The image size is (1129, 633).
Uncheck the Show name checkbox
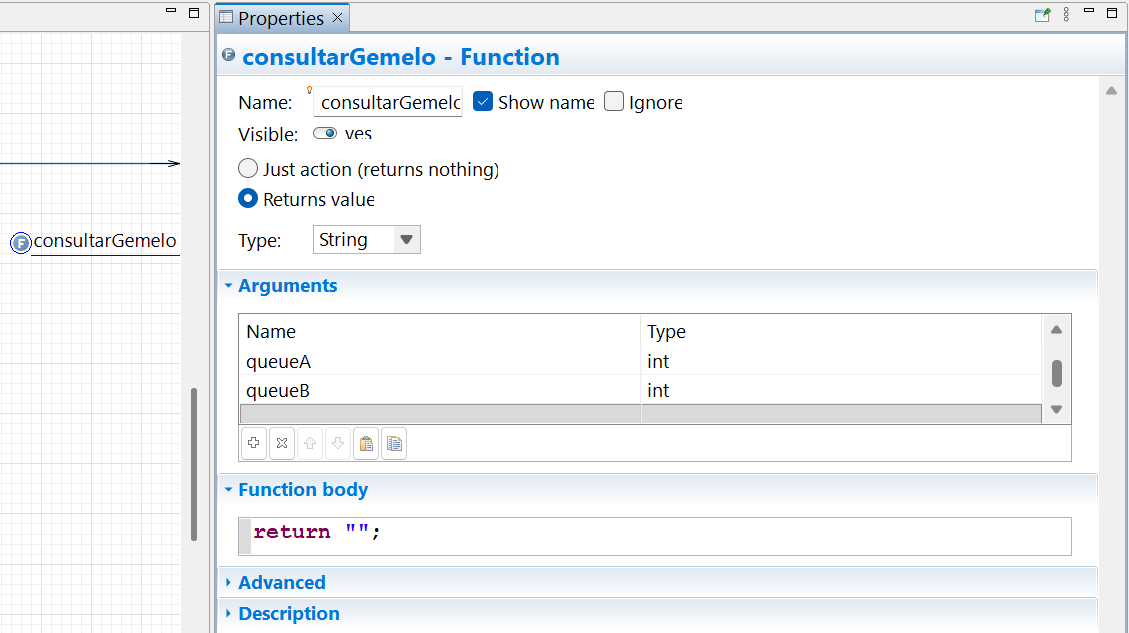483,102
